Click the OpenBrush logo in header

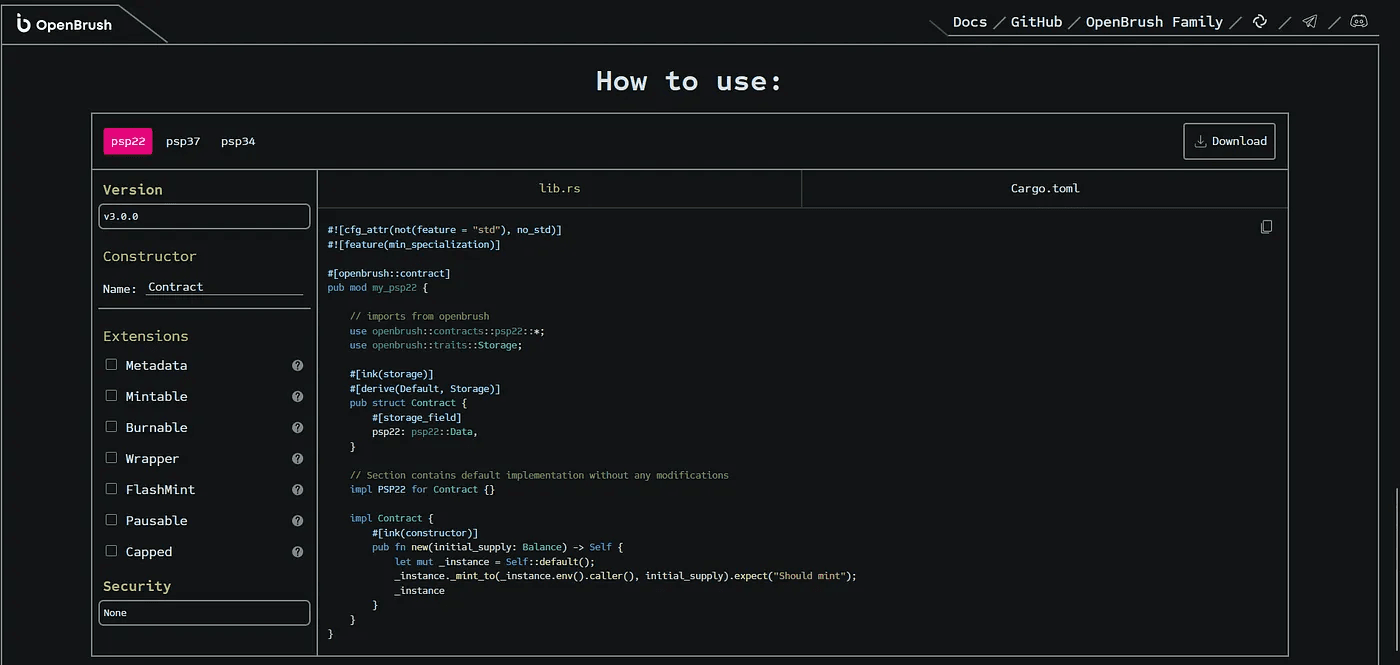point(60,22)
